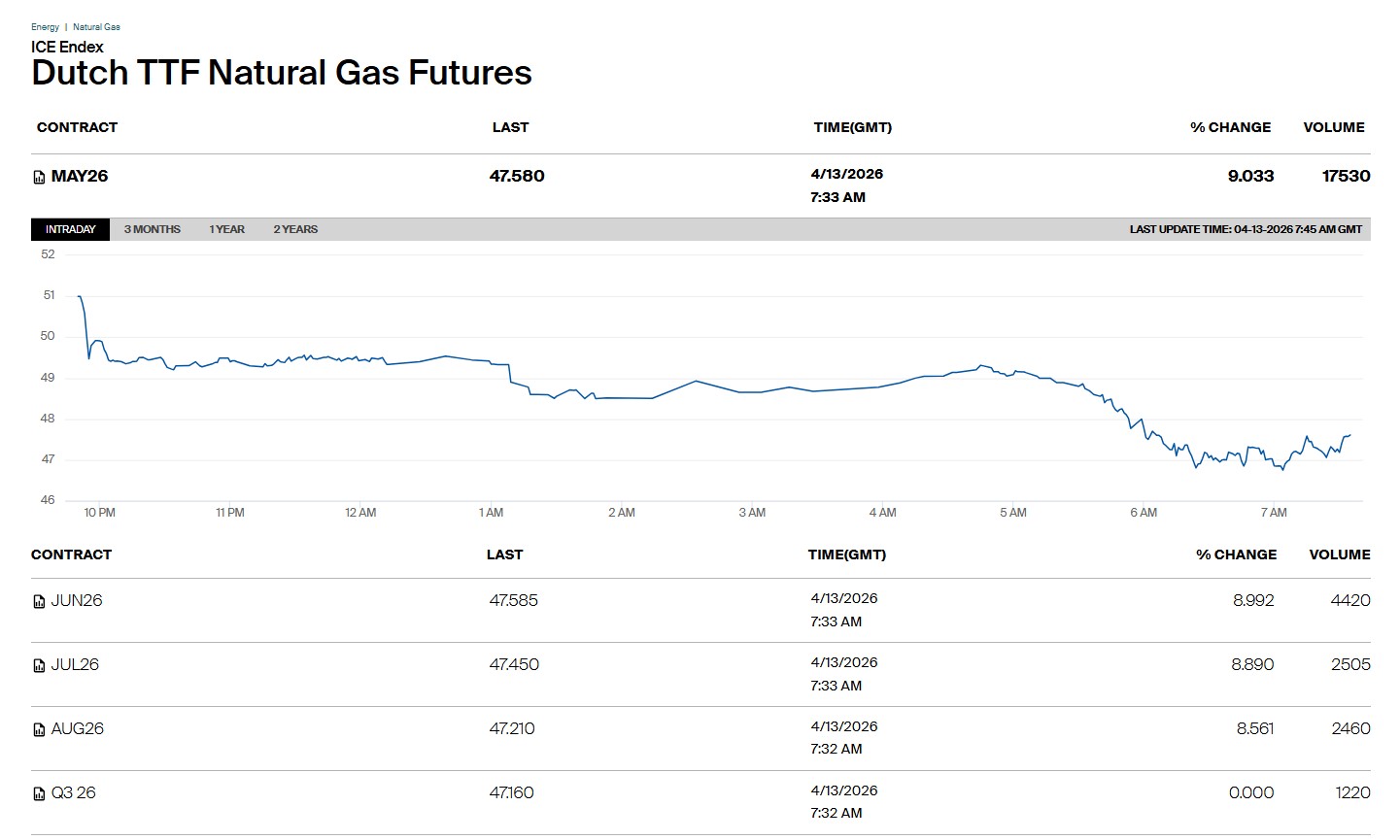The height and width of the screenshot is (840, 1400).
Task: Open the Q3 26 contract
Action: (x=74, y=792)
